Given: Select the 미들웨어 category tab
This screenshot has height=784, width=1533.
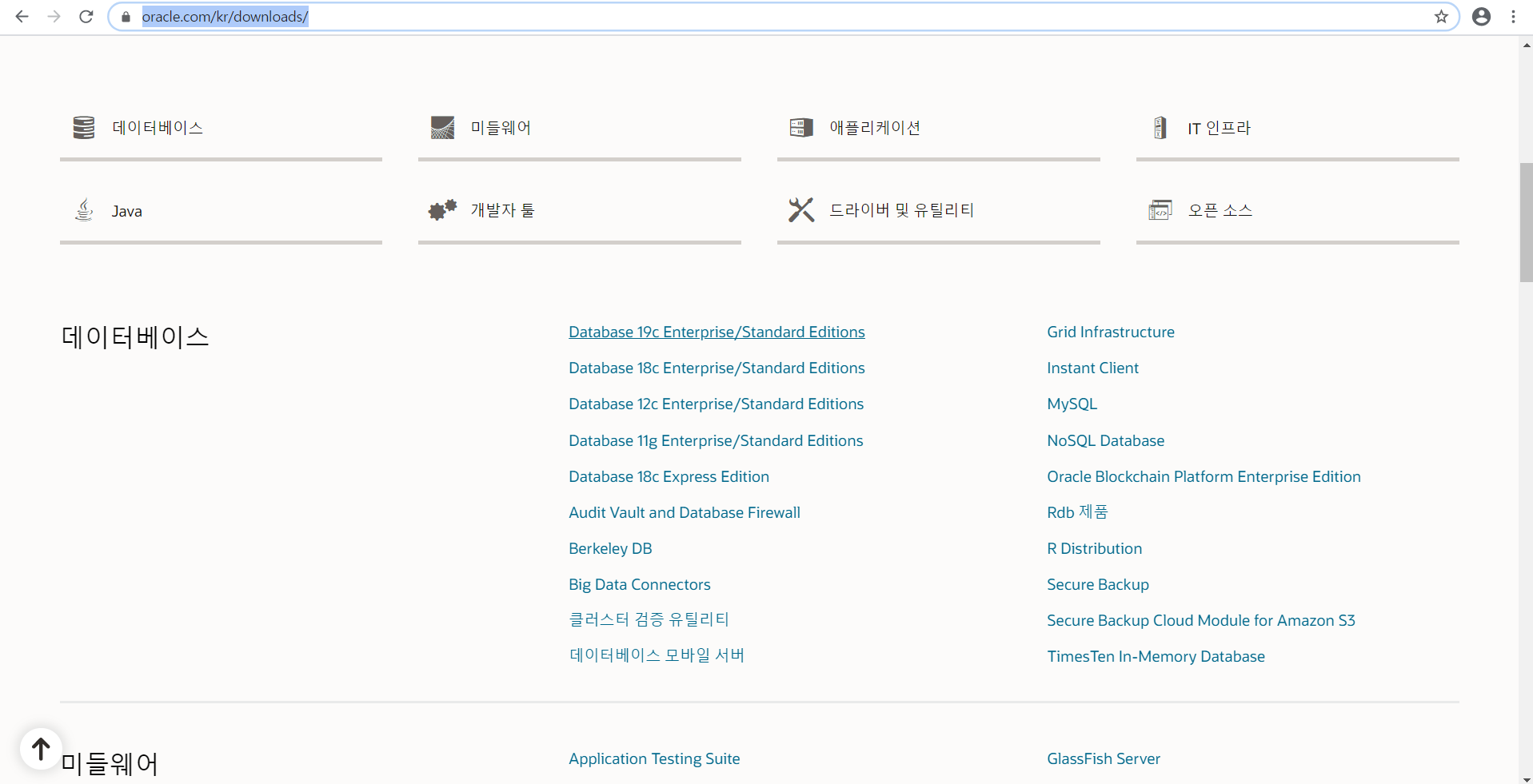Looking at the screenshot, I should [580, 128].
